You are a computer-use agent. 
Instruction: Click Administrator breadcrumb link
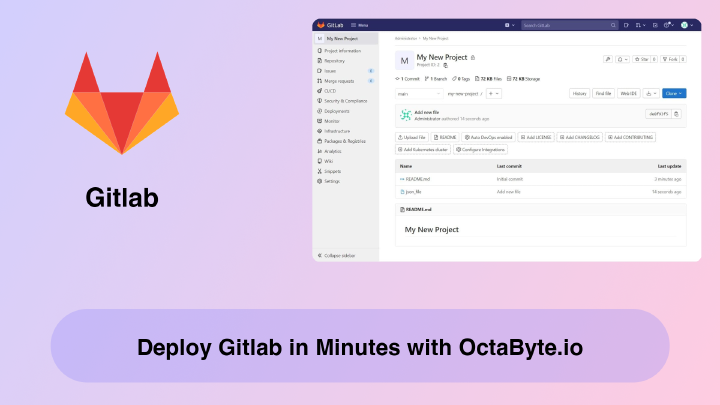[x=406, y=39]
